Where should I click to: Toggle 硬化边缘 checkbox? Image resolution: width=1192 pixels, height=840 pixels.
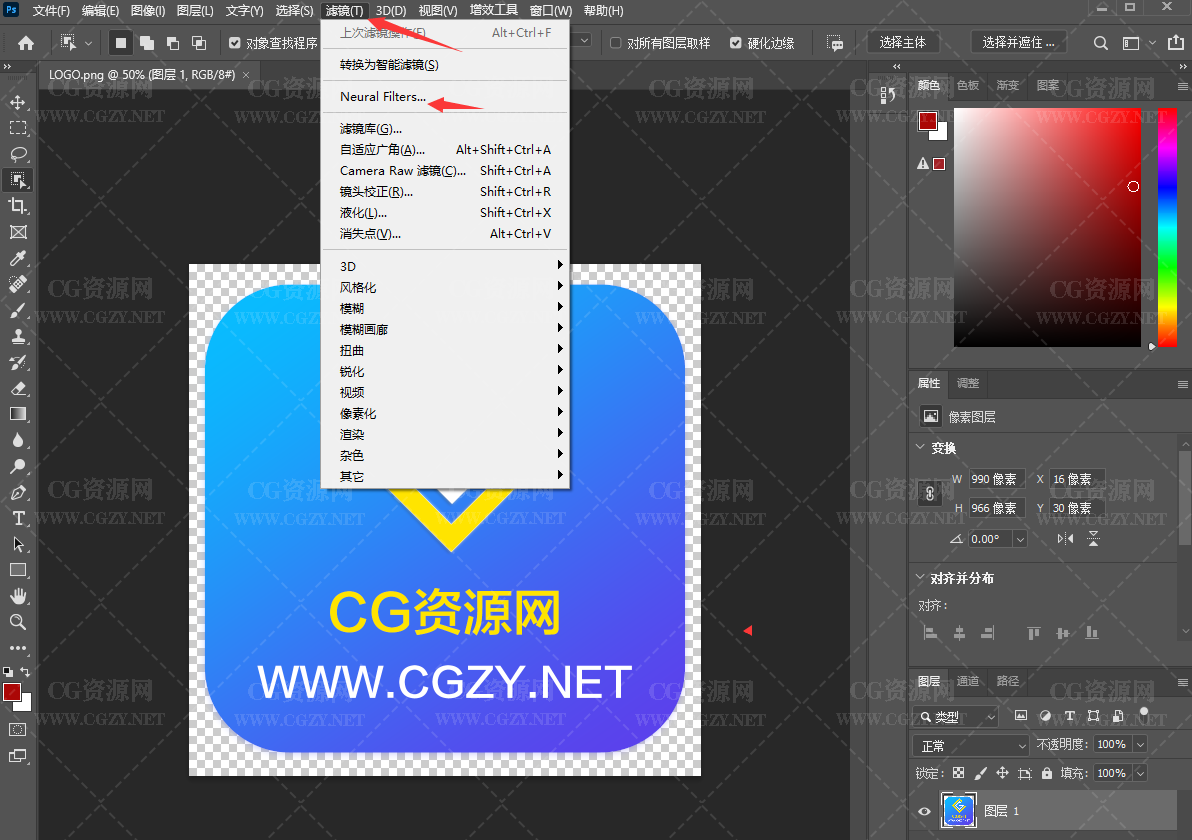point(735,43)
